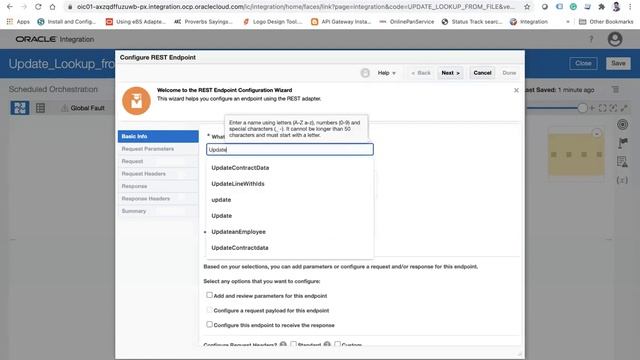The image size is (640, 360).
Task: Check Configure this endpoint to receive the response
Action: pyautogui.click(x=209, y=324)
